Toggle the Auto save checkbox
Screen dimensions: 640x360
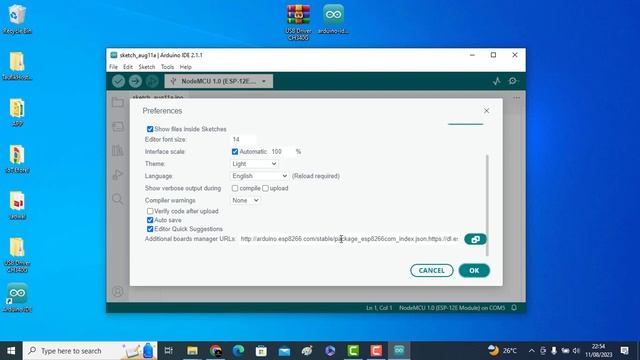[150, 220]
